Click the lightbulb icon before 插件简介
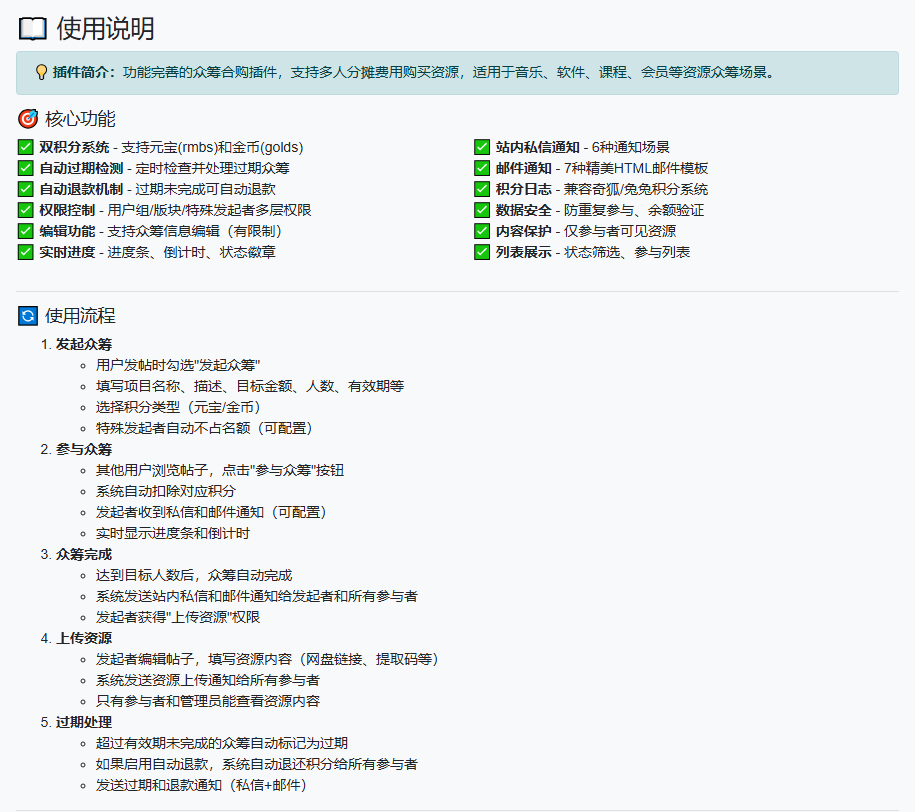 pos(41,73)
